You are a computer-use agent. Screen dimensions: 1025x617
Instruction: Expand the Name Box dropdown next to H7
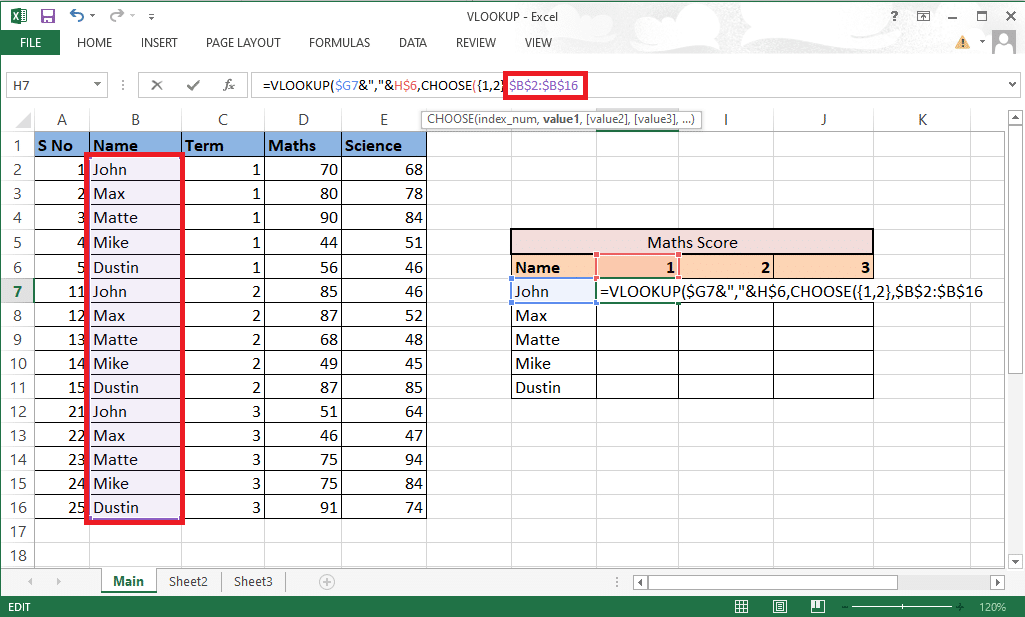[x=98, y=86]
